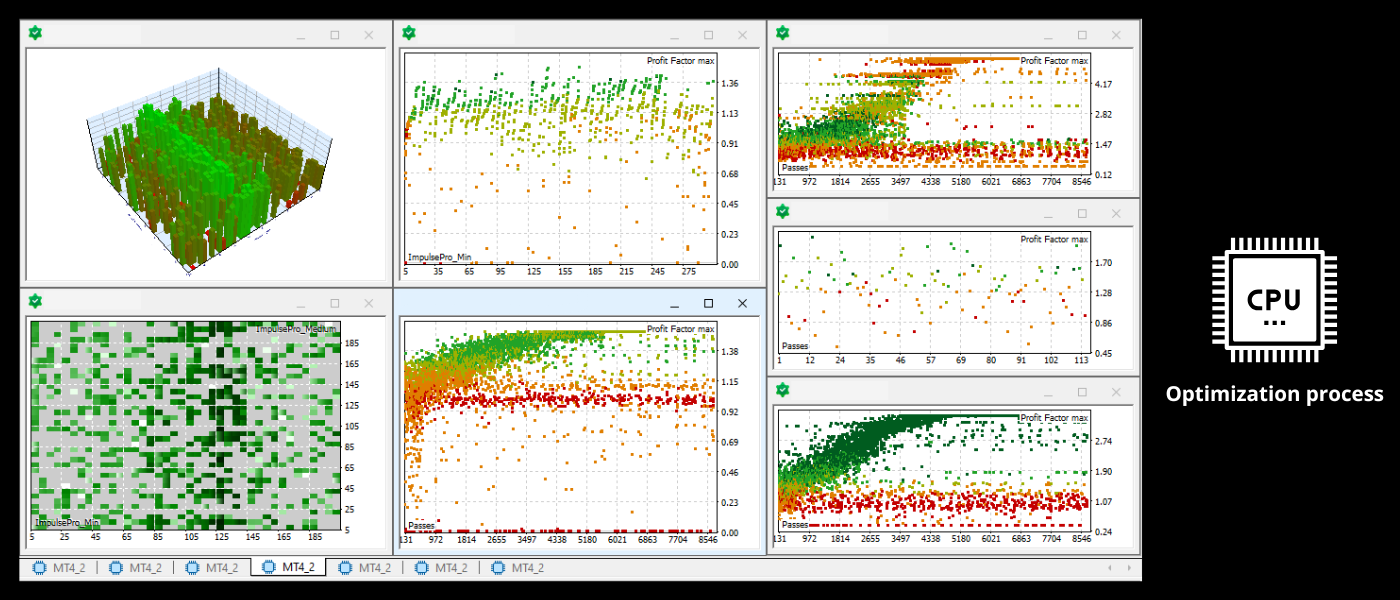The height and width of the screenshot is (600, 1400).
Task: Switch to the third MT4_2 tab
Action: pyautogui.click(x=212, y=568)
